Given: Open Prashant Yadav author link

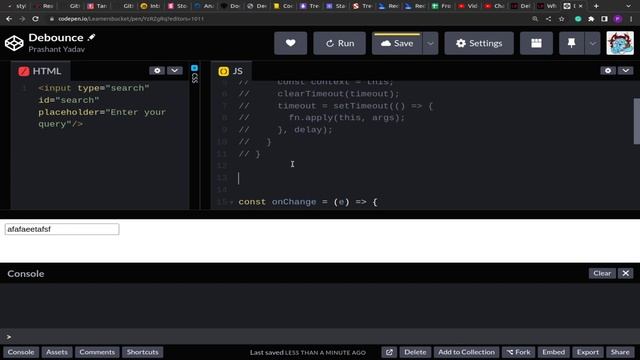Looking at the screenshot, I should 57,49.
